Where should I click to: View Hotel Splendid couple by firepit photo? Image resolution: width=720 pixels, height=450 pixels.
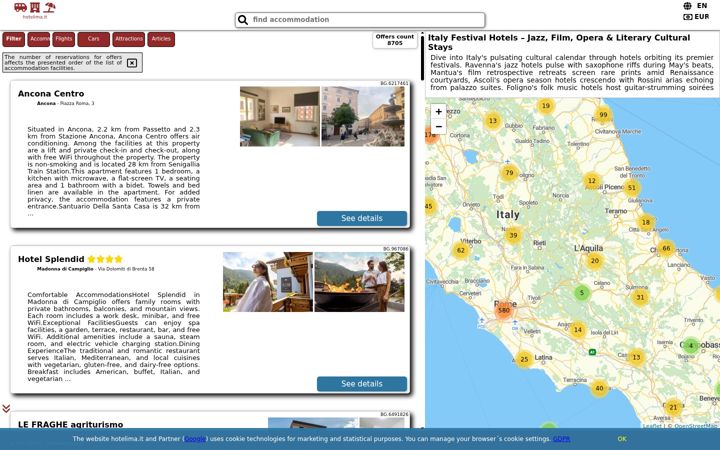point(360,282)
